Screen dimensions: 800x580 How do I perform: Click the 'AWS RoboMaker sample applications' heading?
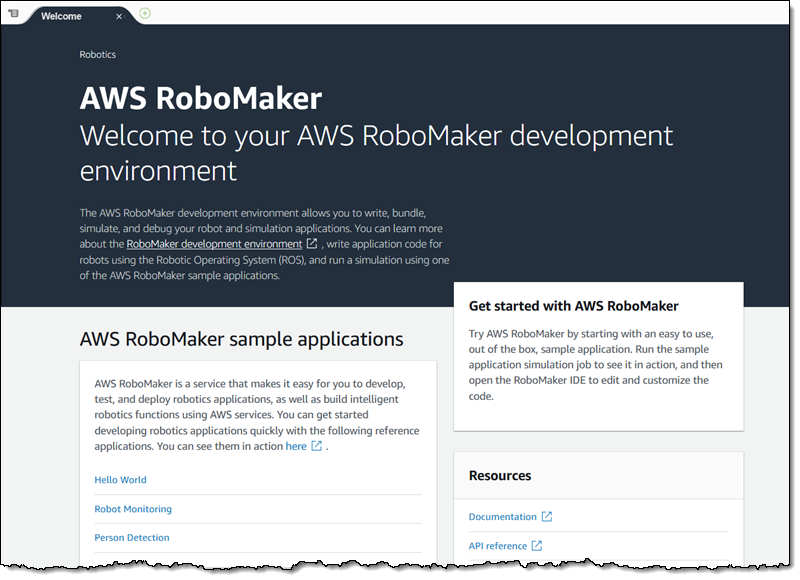click(241, 339)
